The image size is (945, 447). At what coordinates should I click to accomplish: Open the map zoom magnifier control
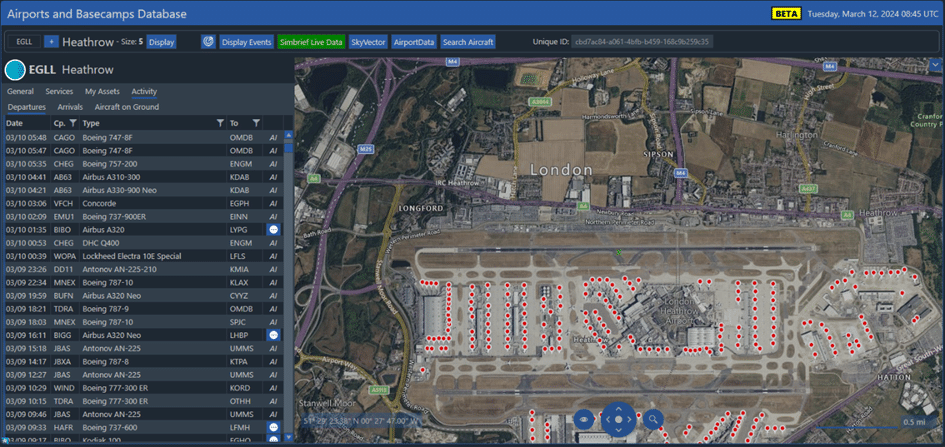653,418
